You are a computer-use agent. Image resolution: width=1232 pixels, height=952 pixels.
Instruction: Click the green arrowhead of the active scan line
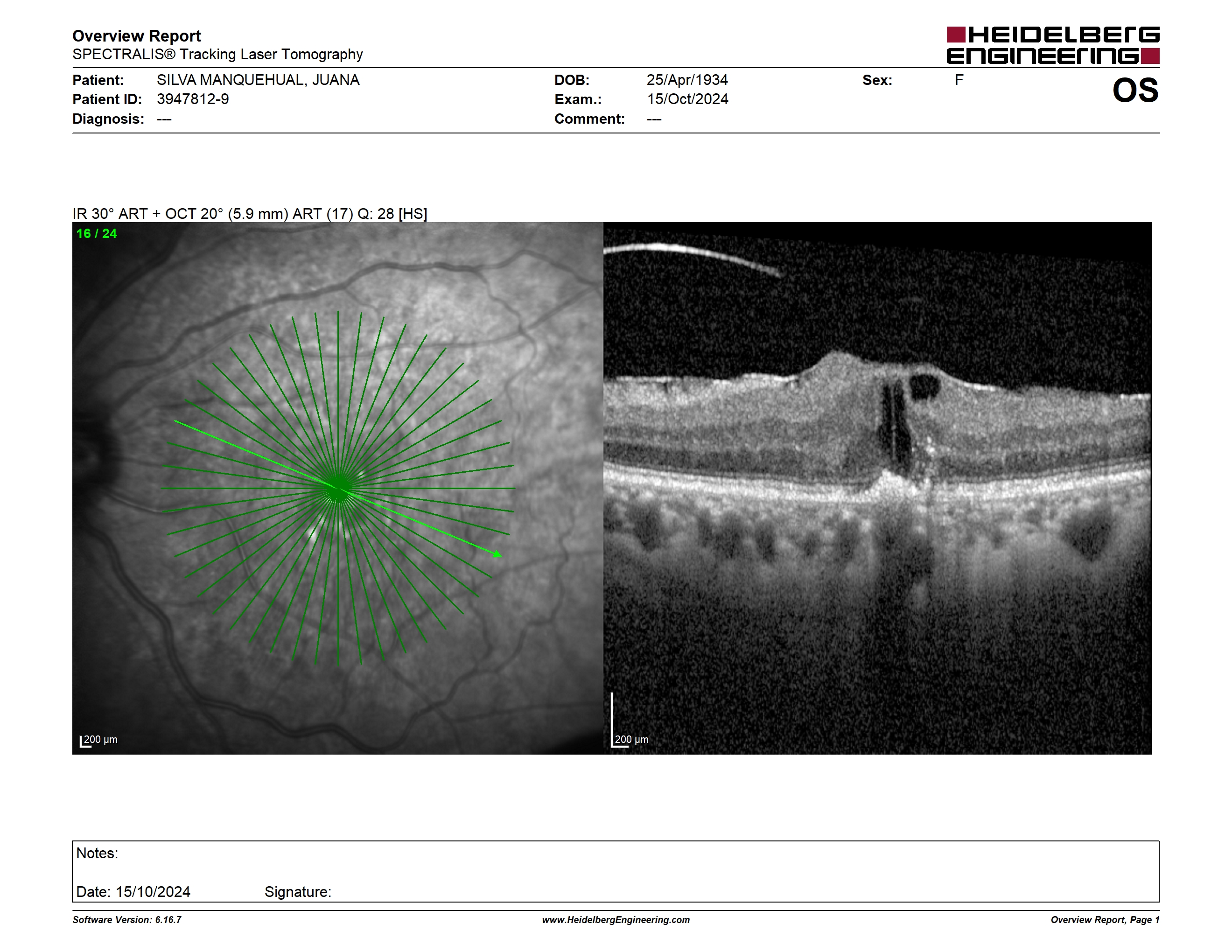point(497,554)
